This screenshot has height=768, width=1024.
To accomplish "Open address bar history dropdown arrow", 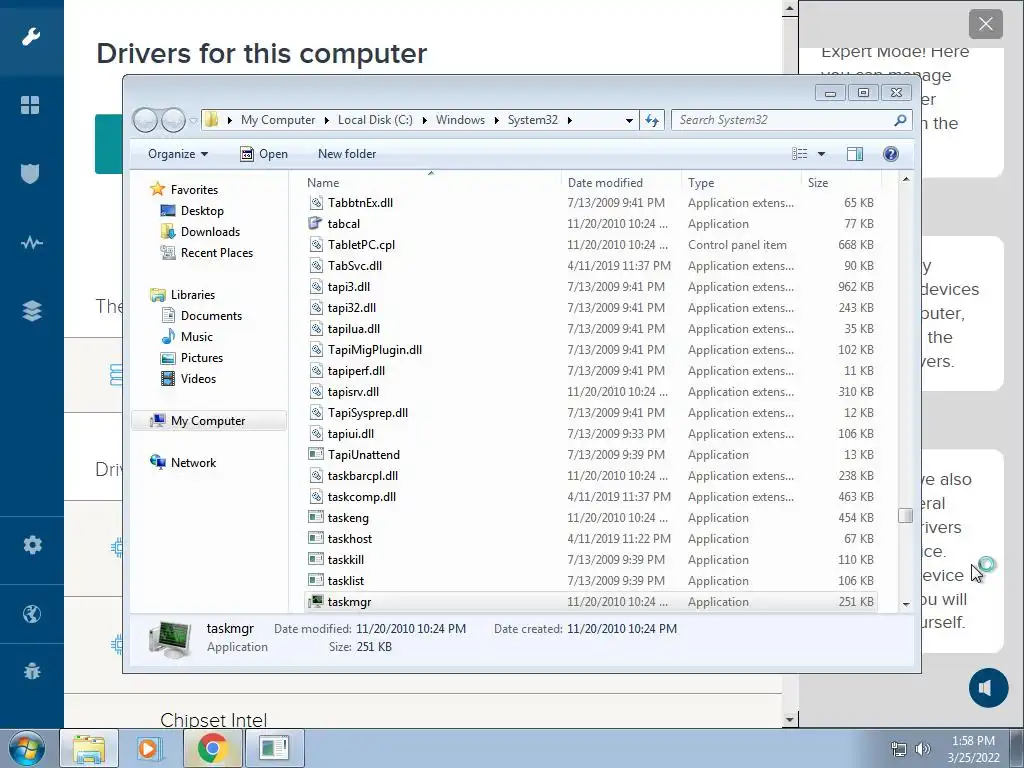I will (629, 120).
